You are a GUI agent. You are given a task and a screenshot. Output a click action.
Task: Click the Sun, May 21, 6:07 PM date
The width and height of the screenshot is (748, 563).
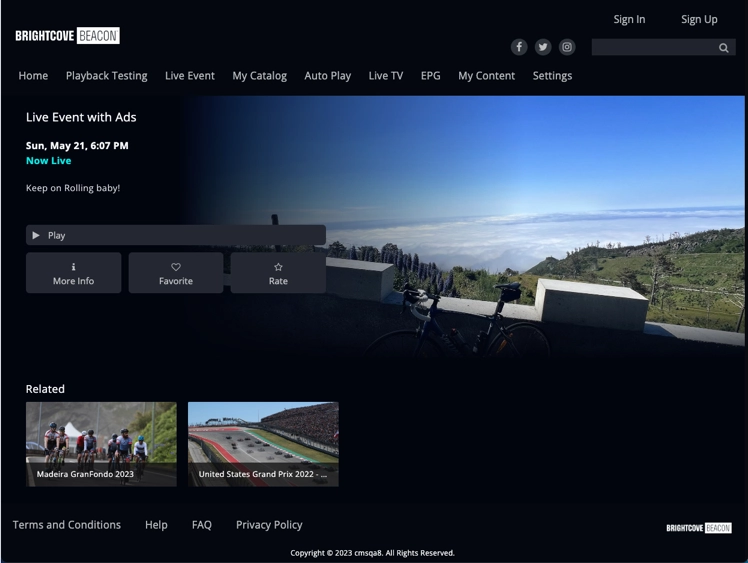tap(77, 146)
